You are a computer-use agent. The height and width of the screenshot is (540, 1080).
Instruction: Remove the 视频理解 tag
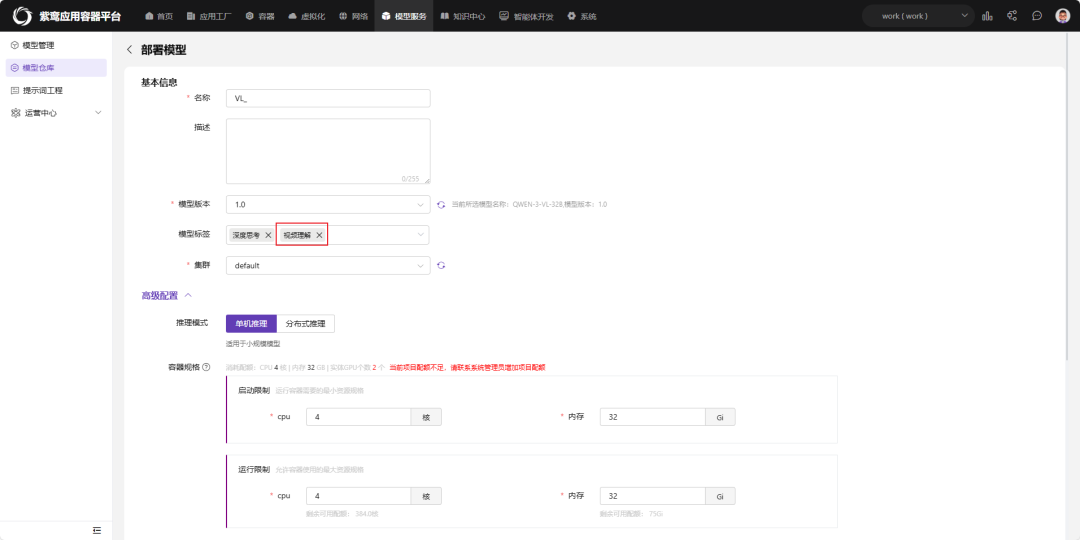pyautogui.click(x=319, y=235)
